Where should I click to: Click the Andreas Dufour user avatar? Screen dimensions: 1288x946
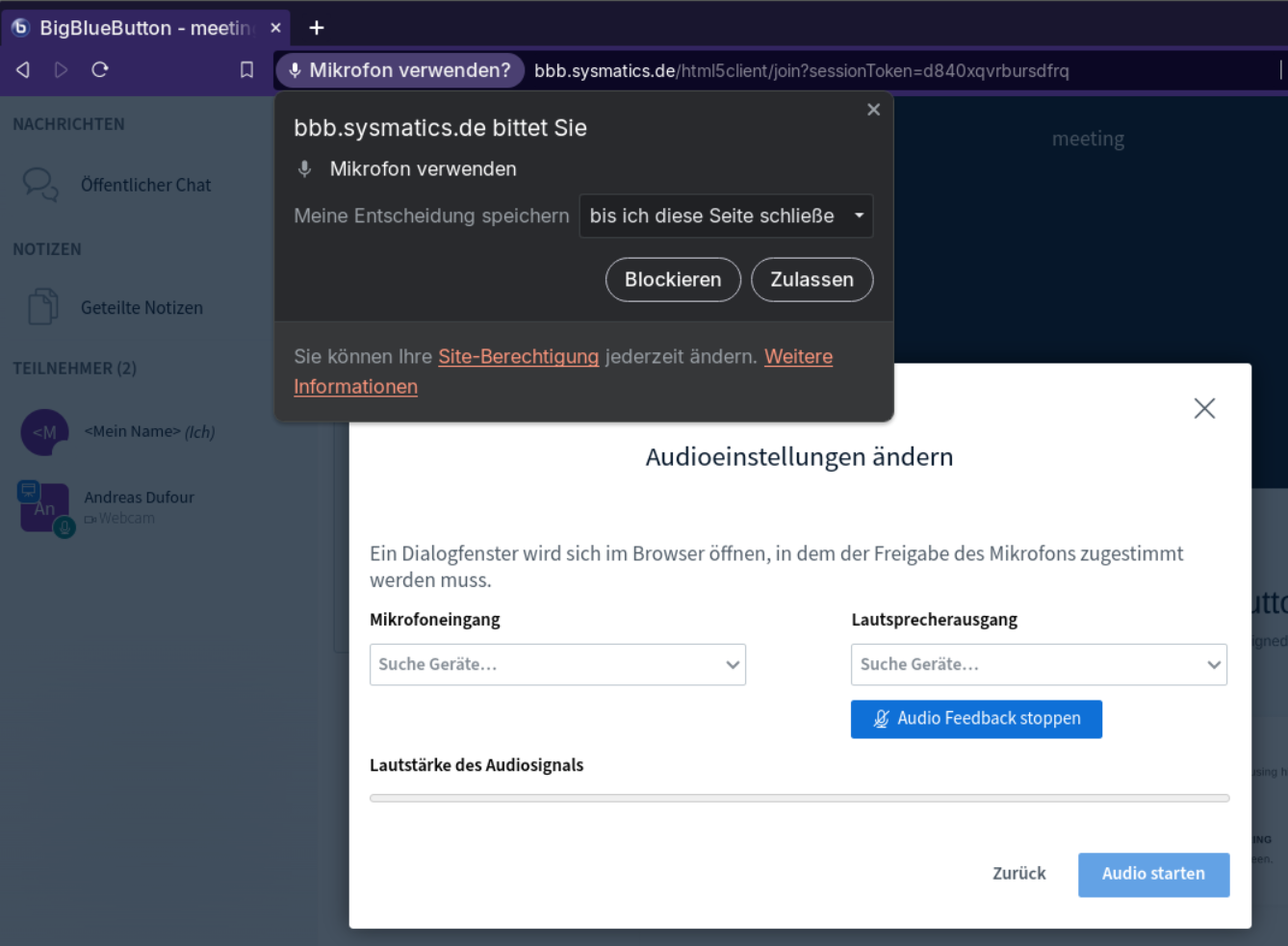click(44, 507)
